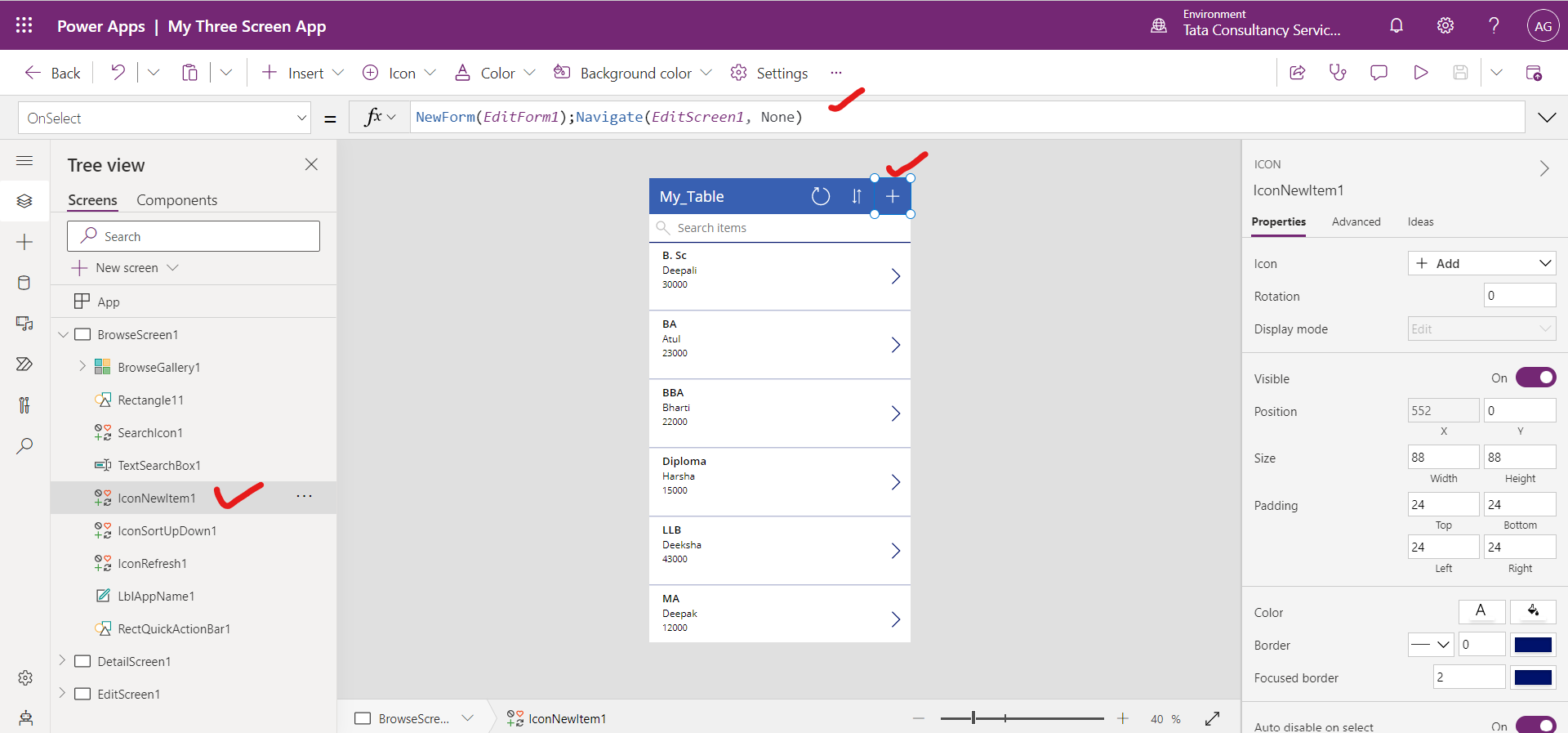Open the Icon Add dropdown
This screenshot has width=1568, height=733.
(1481, 263)
